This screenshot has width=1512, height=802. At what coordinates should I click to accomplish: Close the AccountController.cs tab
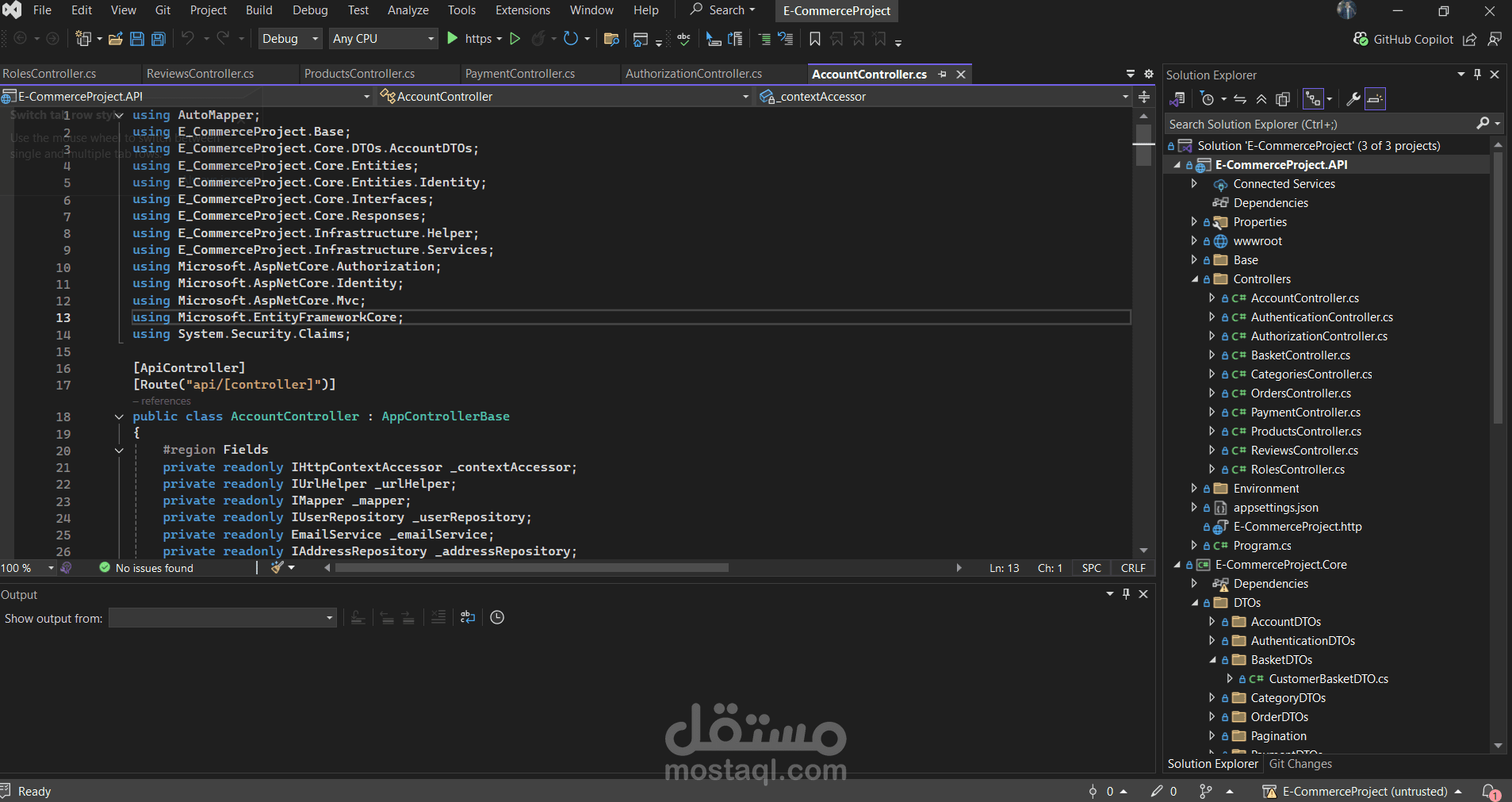[961, 74]
